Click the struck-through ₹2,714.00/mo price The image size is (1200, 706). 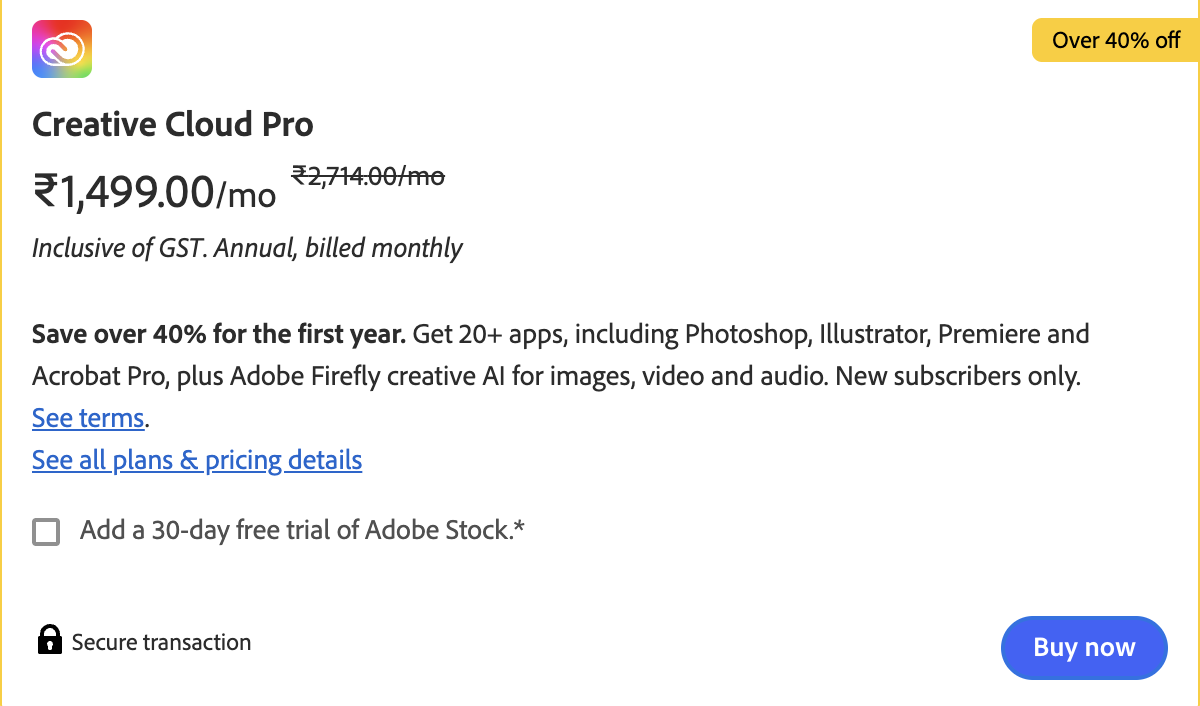click(368, 177)
